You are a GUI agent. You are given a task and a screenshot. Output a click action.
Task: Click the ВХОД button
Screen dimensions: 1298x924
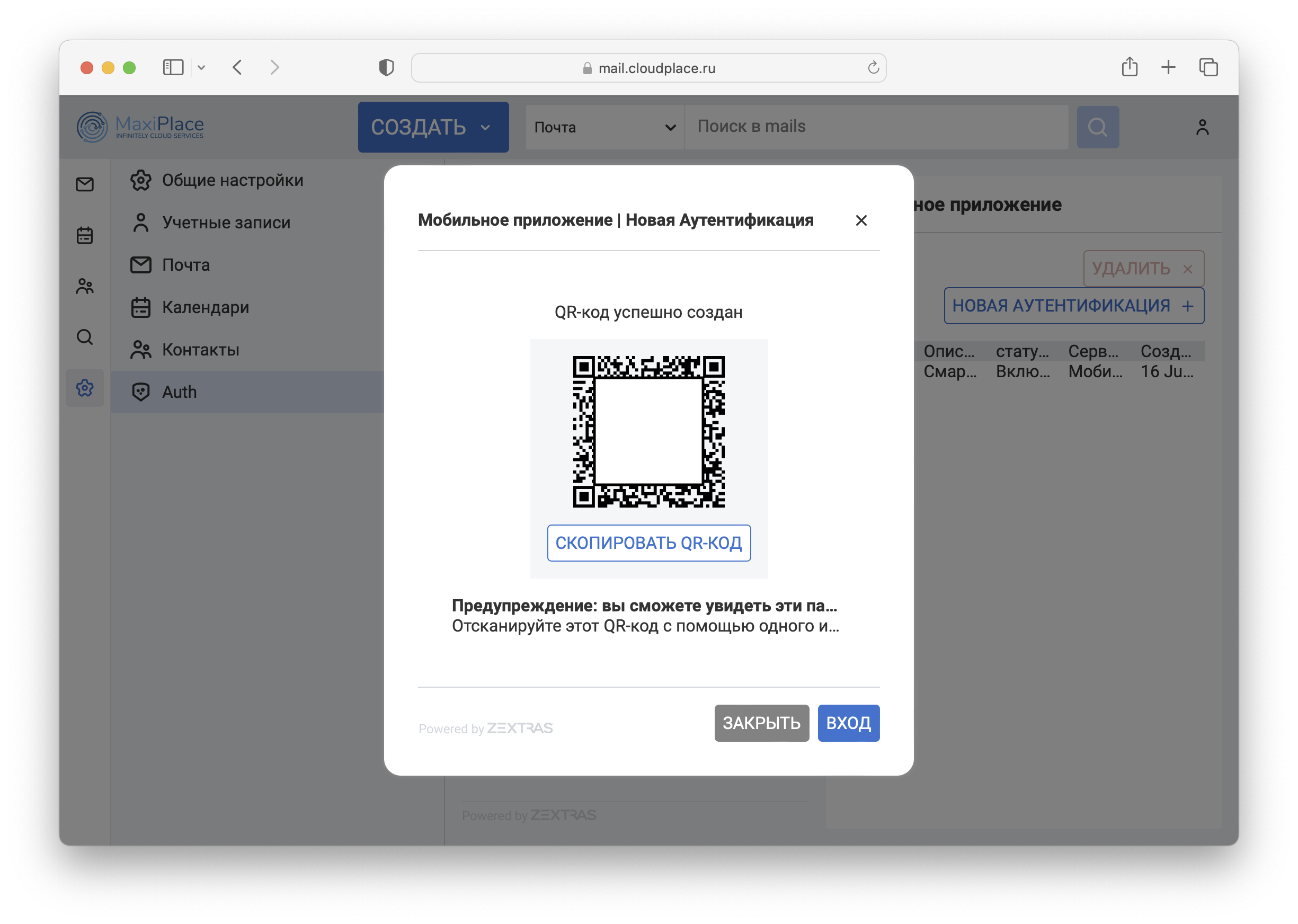click(848, 723)
